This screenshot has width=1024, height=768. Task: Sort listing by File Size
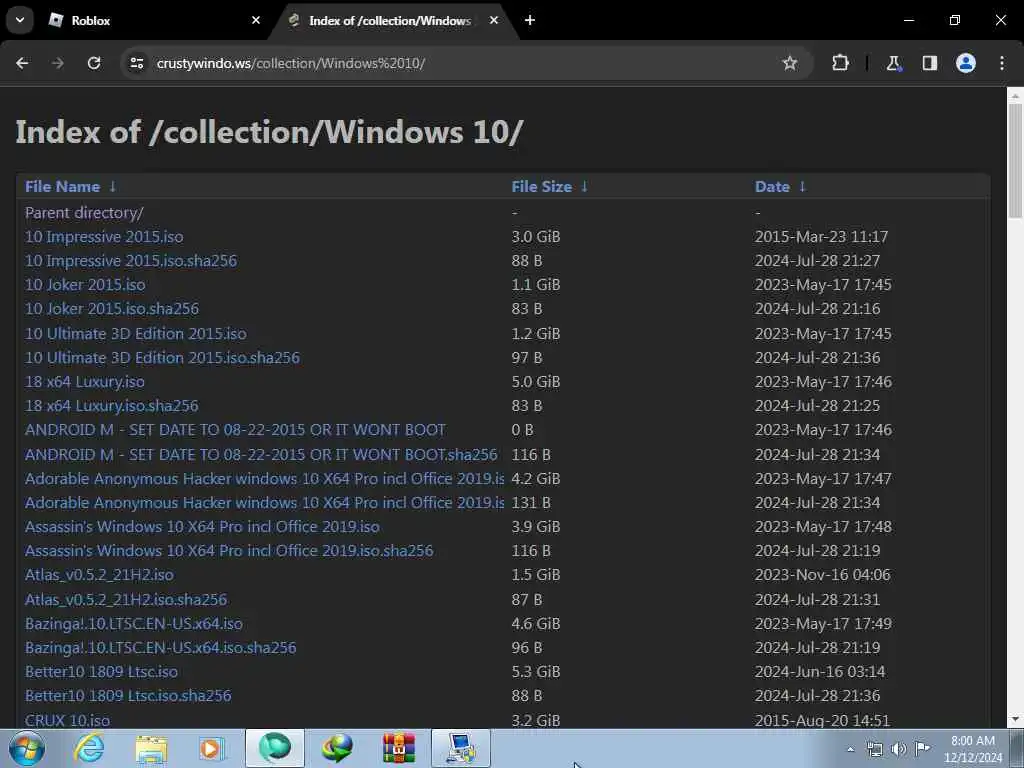coord(541,187)
